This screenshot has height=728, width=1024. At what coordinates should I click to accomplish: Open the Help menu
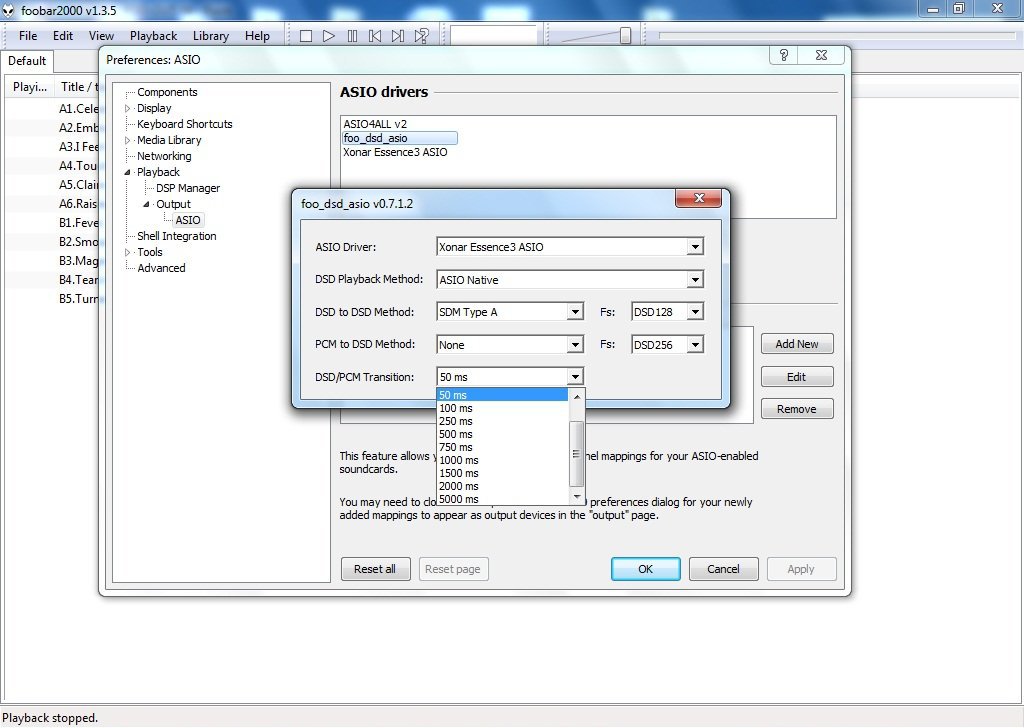click(257, 36)
